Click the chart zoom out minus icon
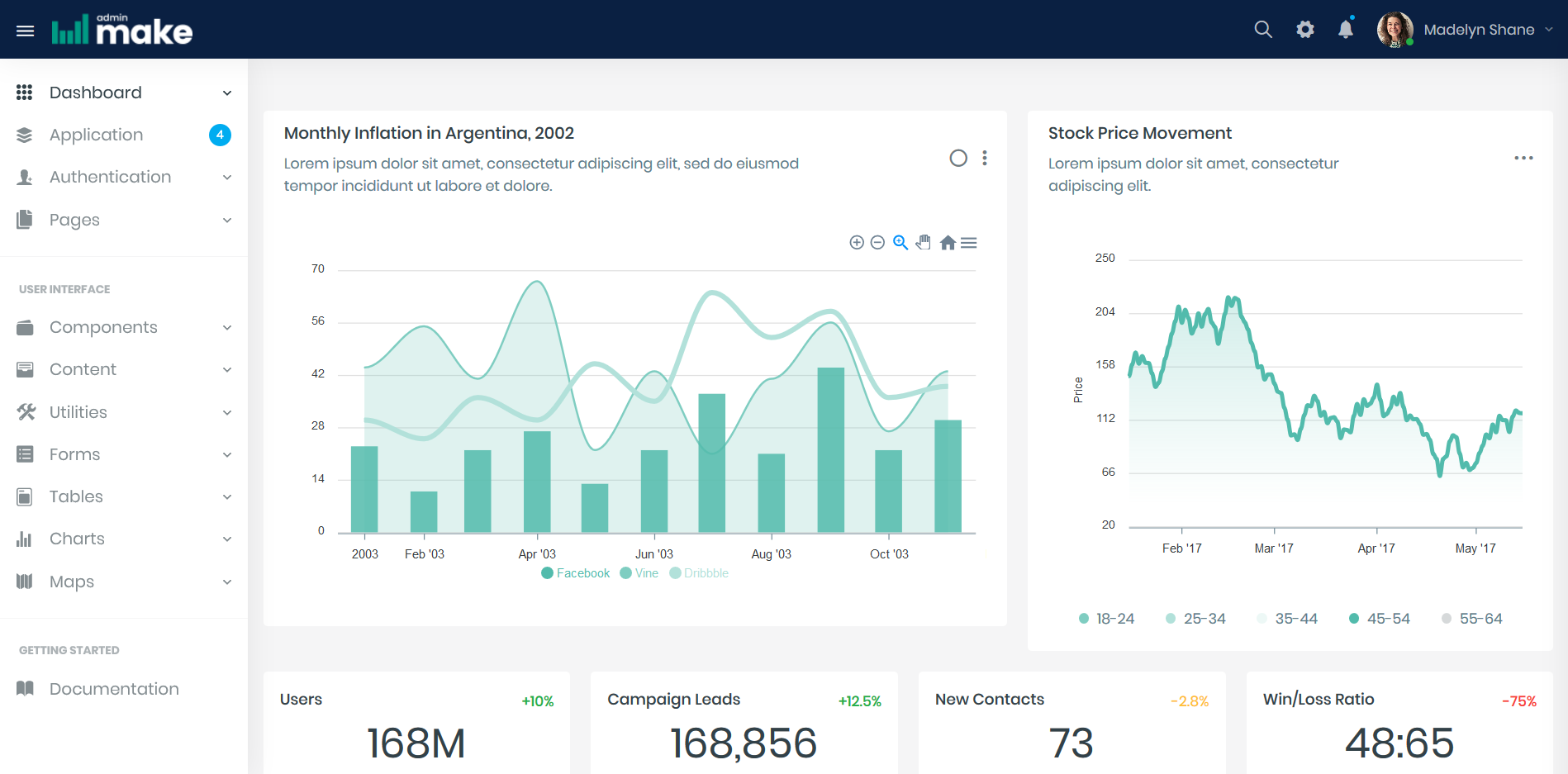 (877, 242)
